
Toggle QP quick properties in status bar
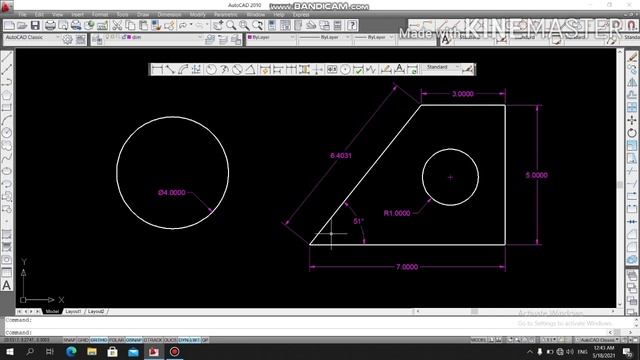205,340
